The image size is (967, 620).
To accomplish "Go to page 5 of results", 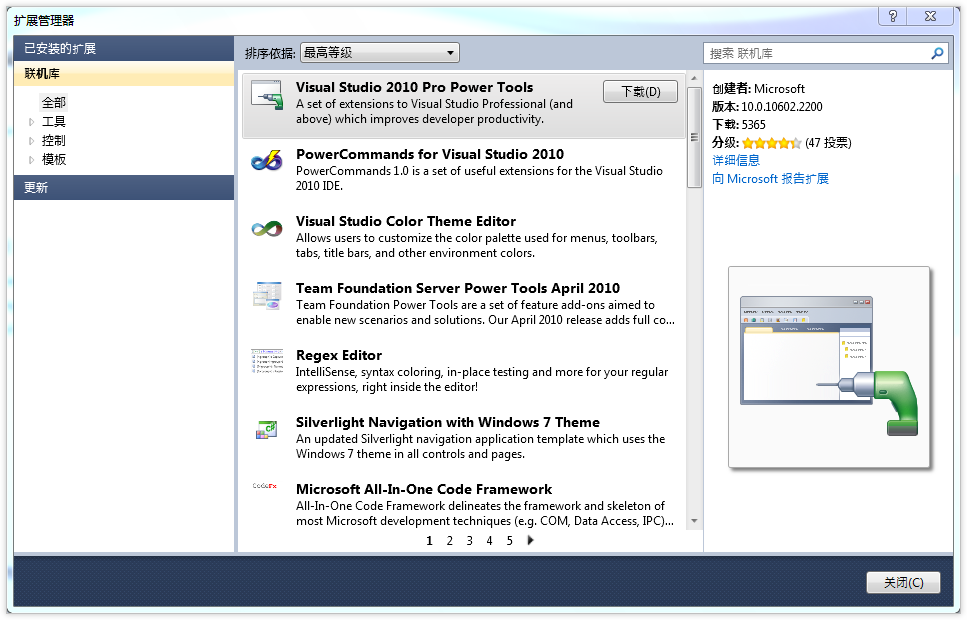I will point(509,541).
